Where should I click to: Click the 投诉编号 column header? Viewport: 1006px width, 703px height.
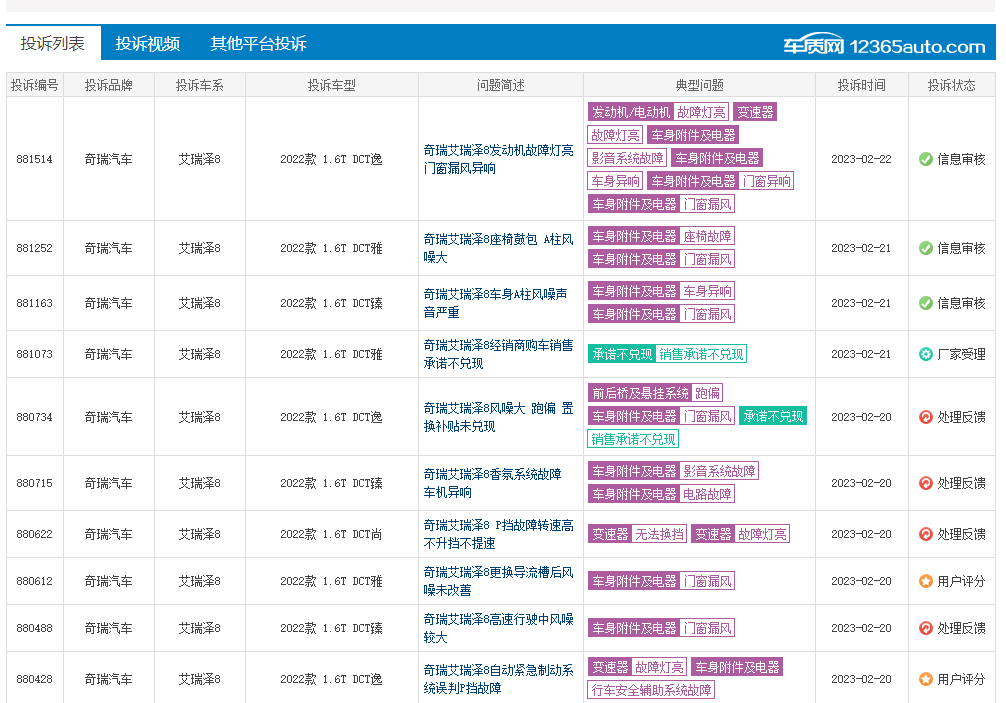coord(35,85)
